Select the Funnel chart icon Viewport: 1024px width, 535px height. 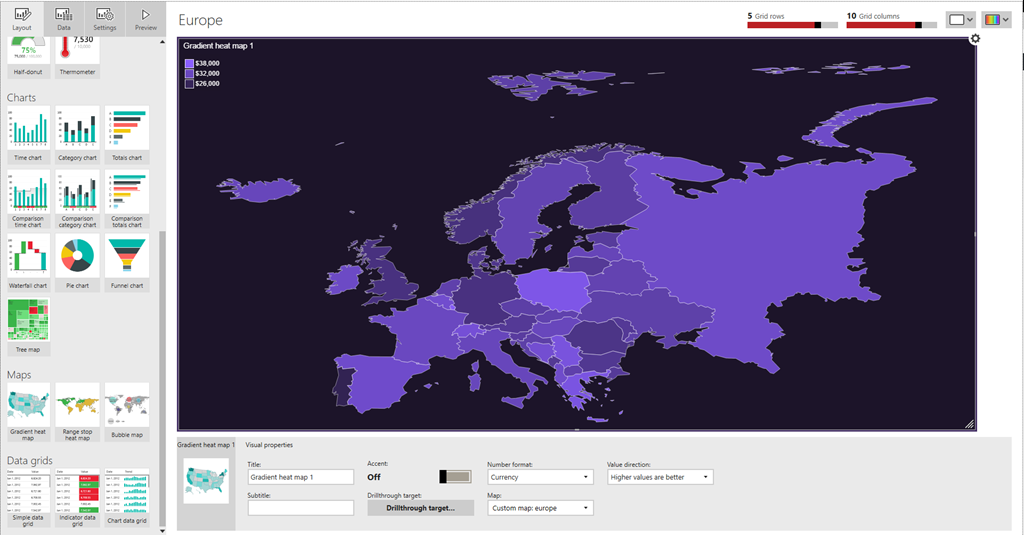click(x=127, y=258)
